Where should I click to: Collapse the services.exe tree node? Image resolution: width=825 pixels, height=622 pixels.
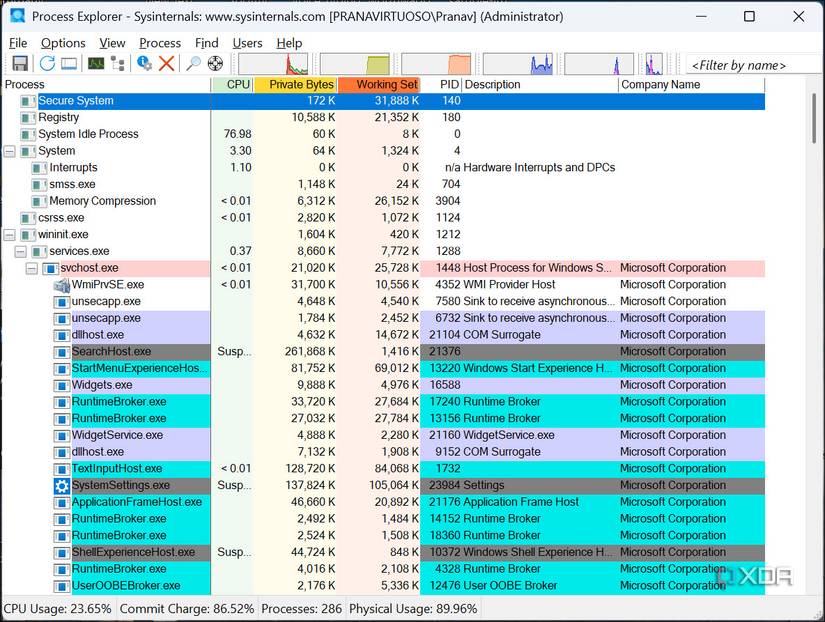pyautogui.click(x=21, y=252)
